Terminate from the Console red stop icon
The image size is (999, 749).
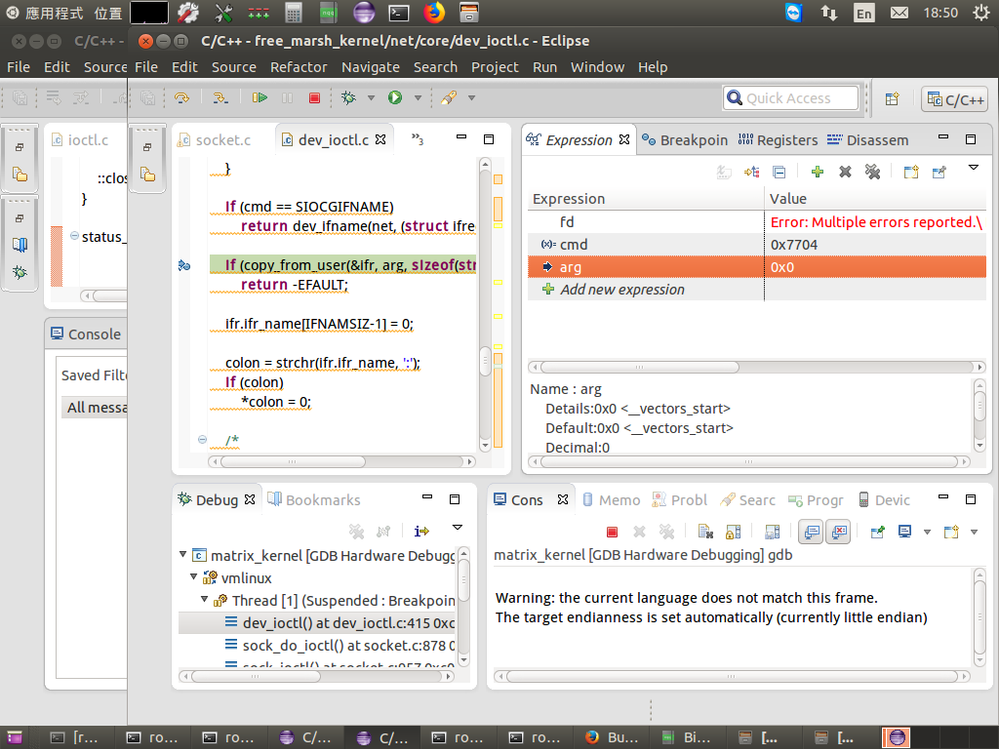click(612, 532)
